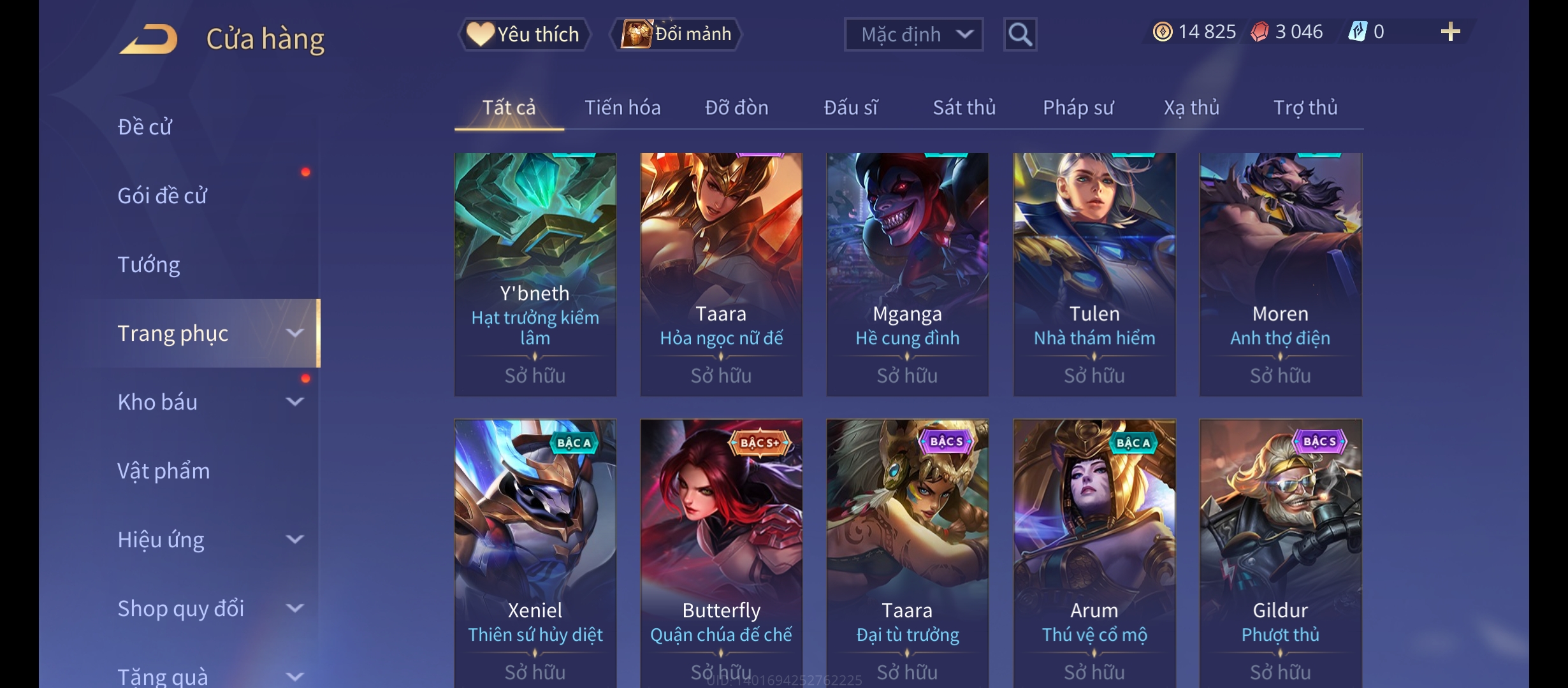The height and width of the screenshot is (688, 1568).
Task: Open the search magnifier icon
Action: click(1020, 34)
